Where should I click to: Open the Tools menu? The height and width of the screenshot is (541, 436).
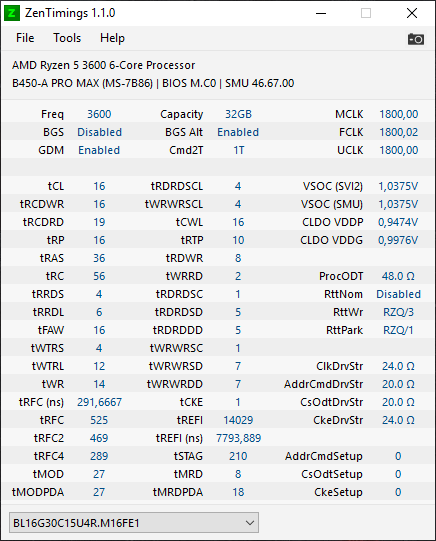click(67, 38)
